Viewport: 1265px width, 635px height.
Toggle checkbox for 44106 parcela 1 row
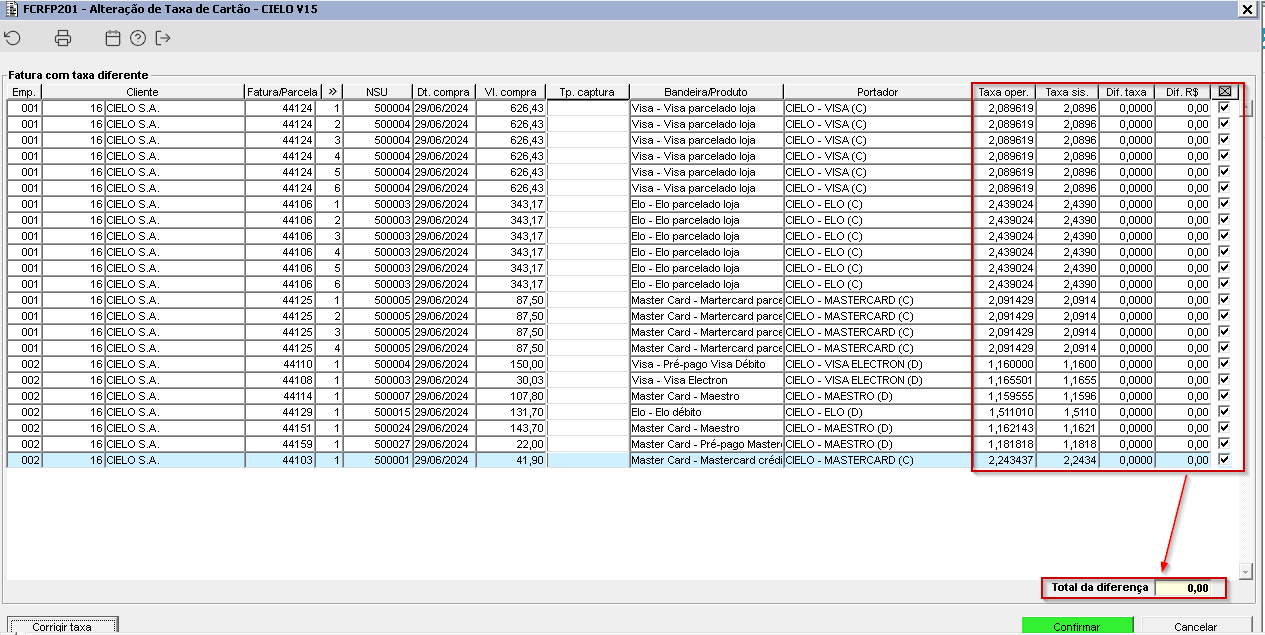1225,204
